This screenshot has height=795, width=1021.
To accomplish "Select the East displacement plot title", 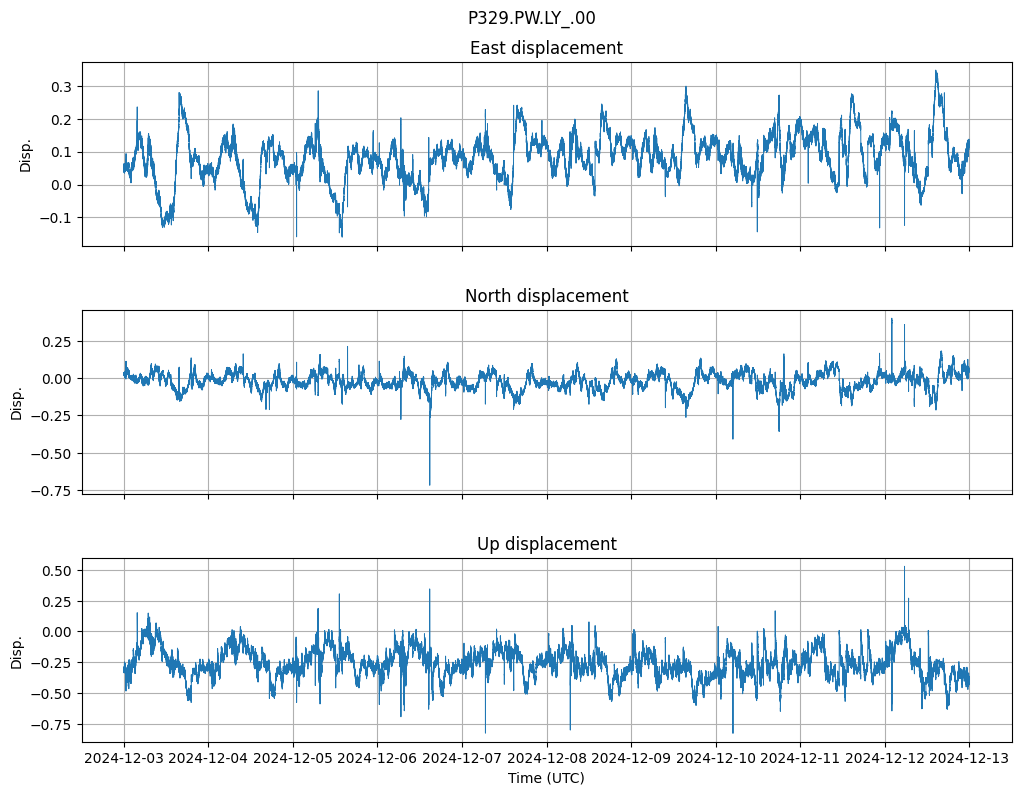I will pyautogui.click(x=546, y=48).
